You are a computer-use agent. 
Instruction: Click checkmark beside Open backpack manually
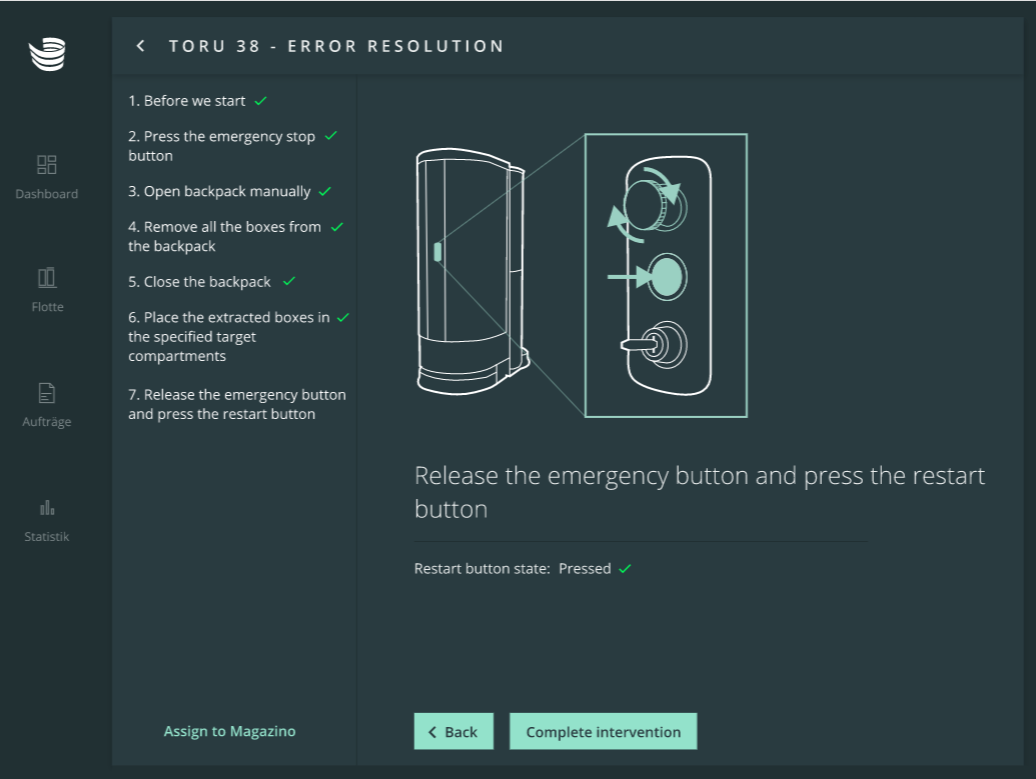coord(324,192)
